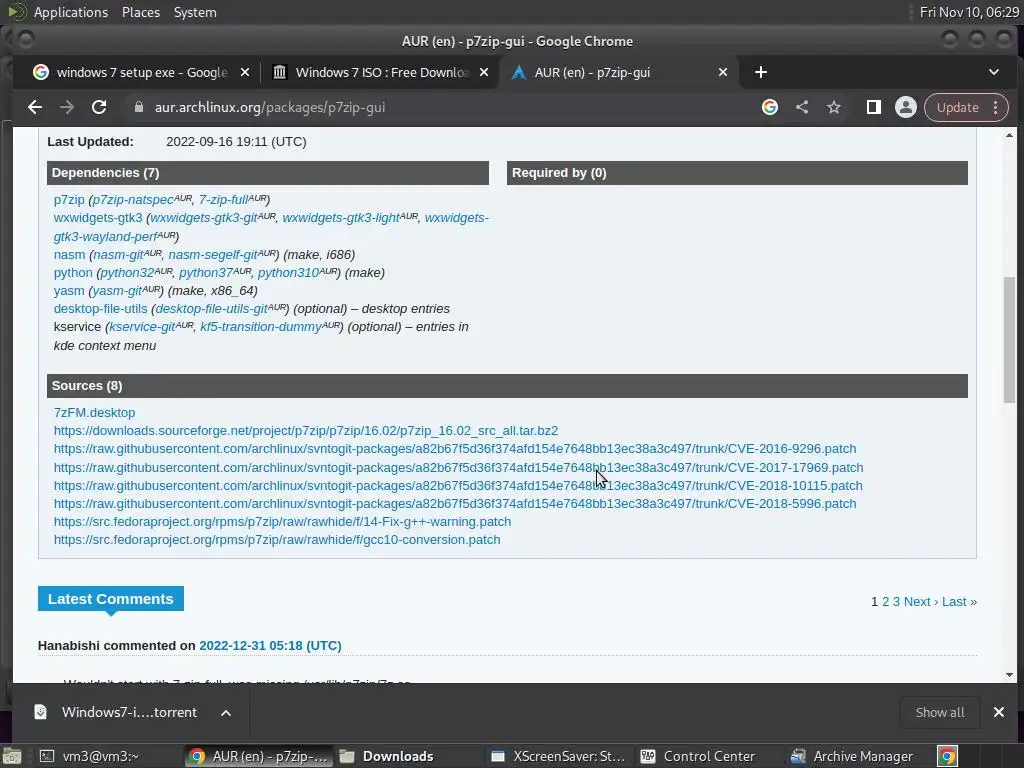Open the python37 AUR link

(206, 272)
